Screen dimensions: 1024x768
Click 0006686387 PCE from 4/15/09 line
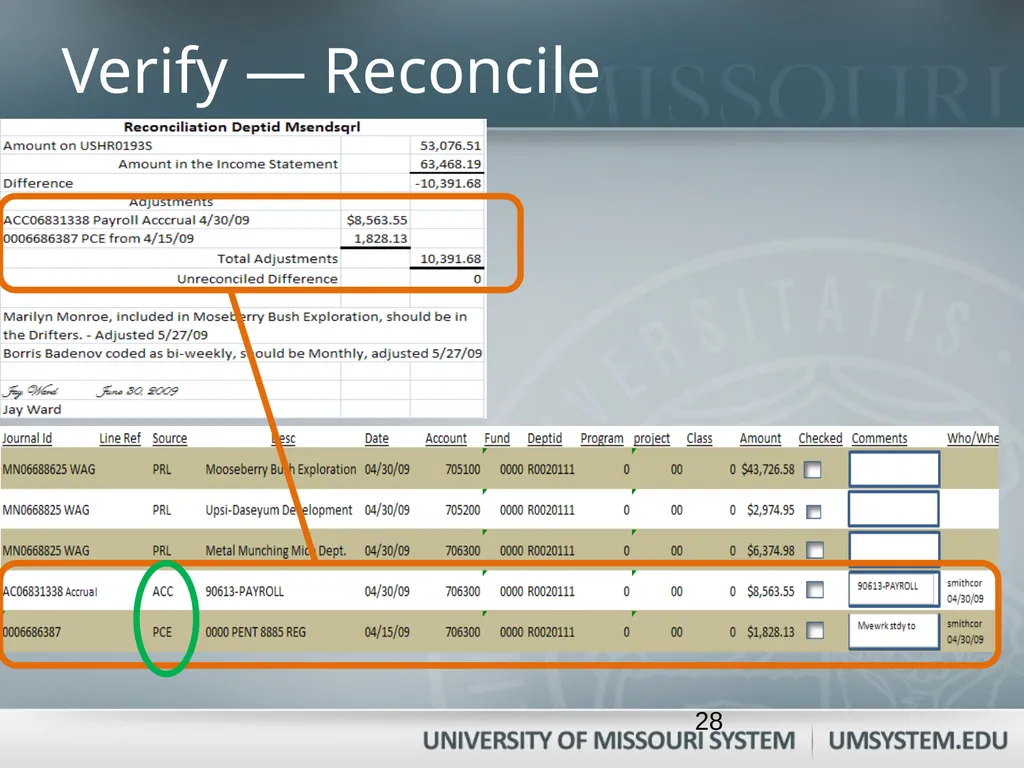pos(99,238)
